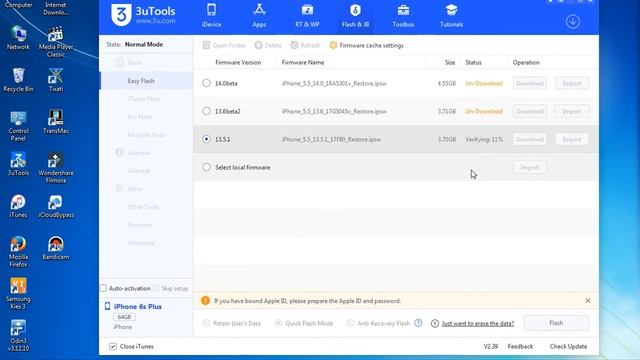Viewport: 640px width, 360px height.
Task: Select Multiple Flash in the sidebar
Action: (146, 135)
